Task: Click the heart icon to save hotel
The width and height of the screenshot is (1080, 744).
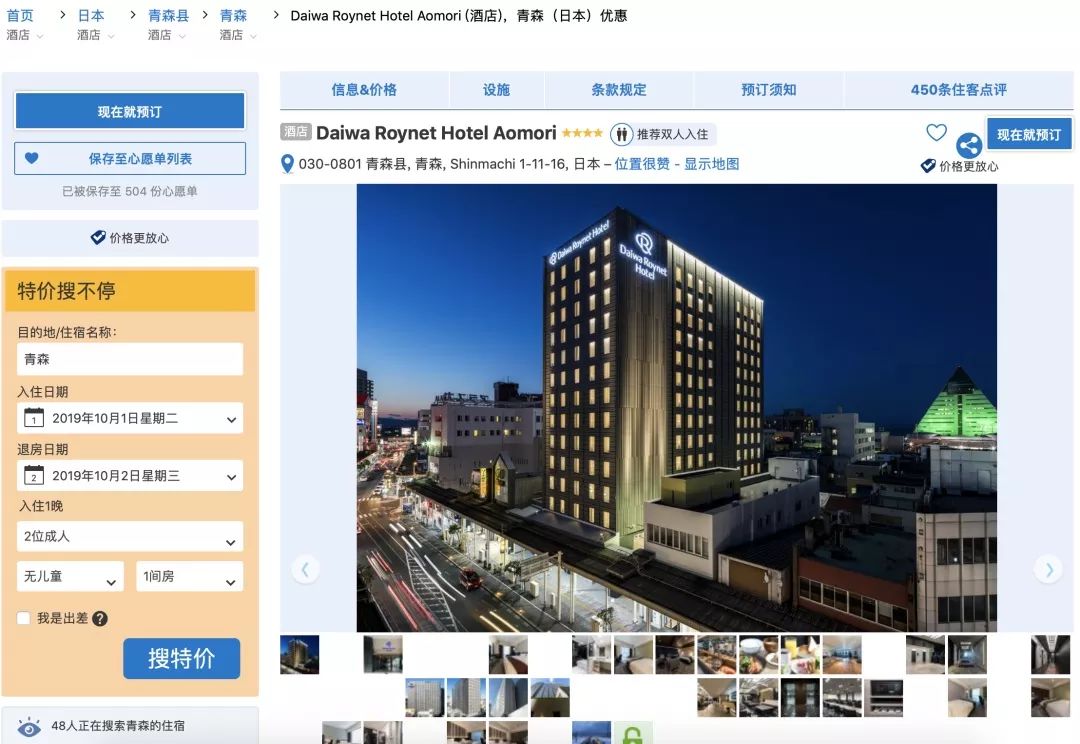Action: [936, 132]
